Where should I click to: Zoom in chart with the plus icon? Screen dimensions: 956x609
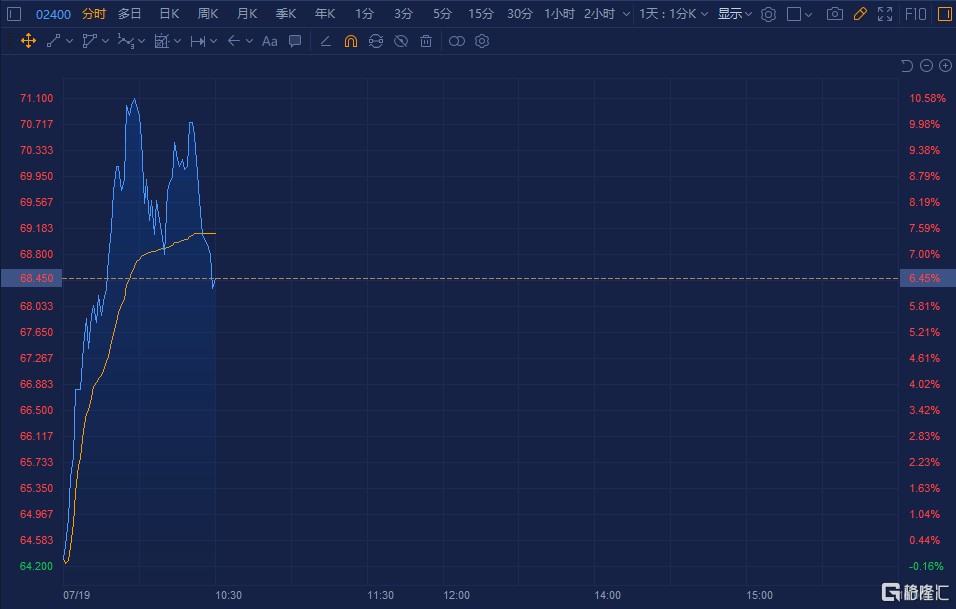click(945, 66)
